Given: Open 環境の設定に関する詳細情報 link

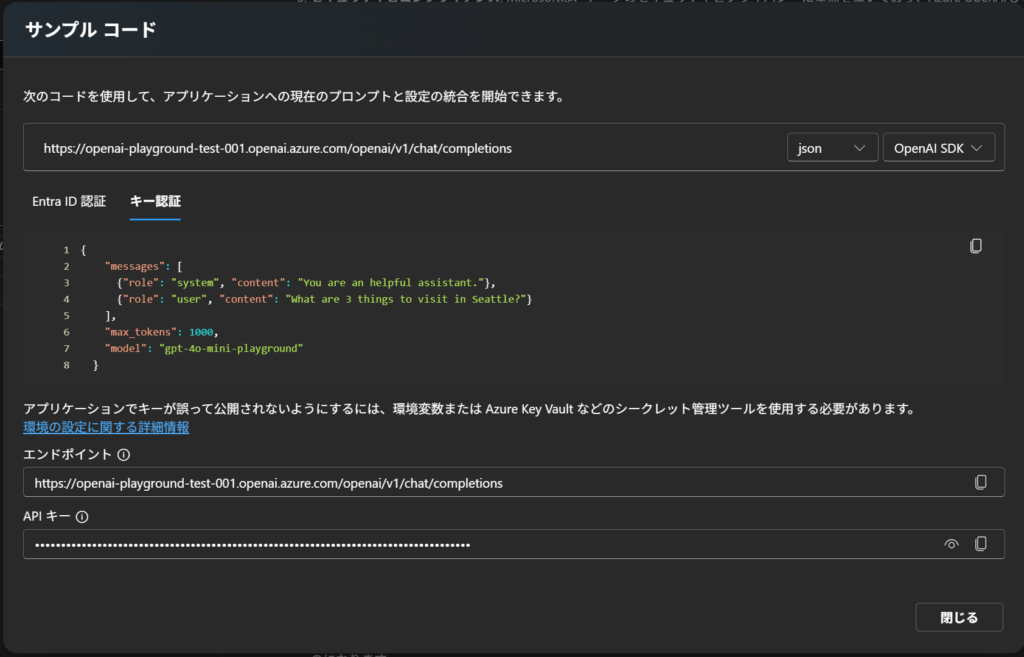Looking at the screenshot, I should click(x=106, y=427).
